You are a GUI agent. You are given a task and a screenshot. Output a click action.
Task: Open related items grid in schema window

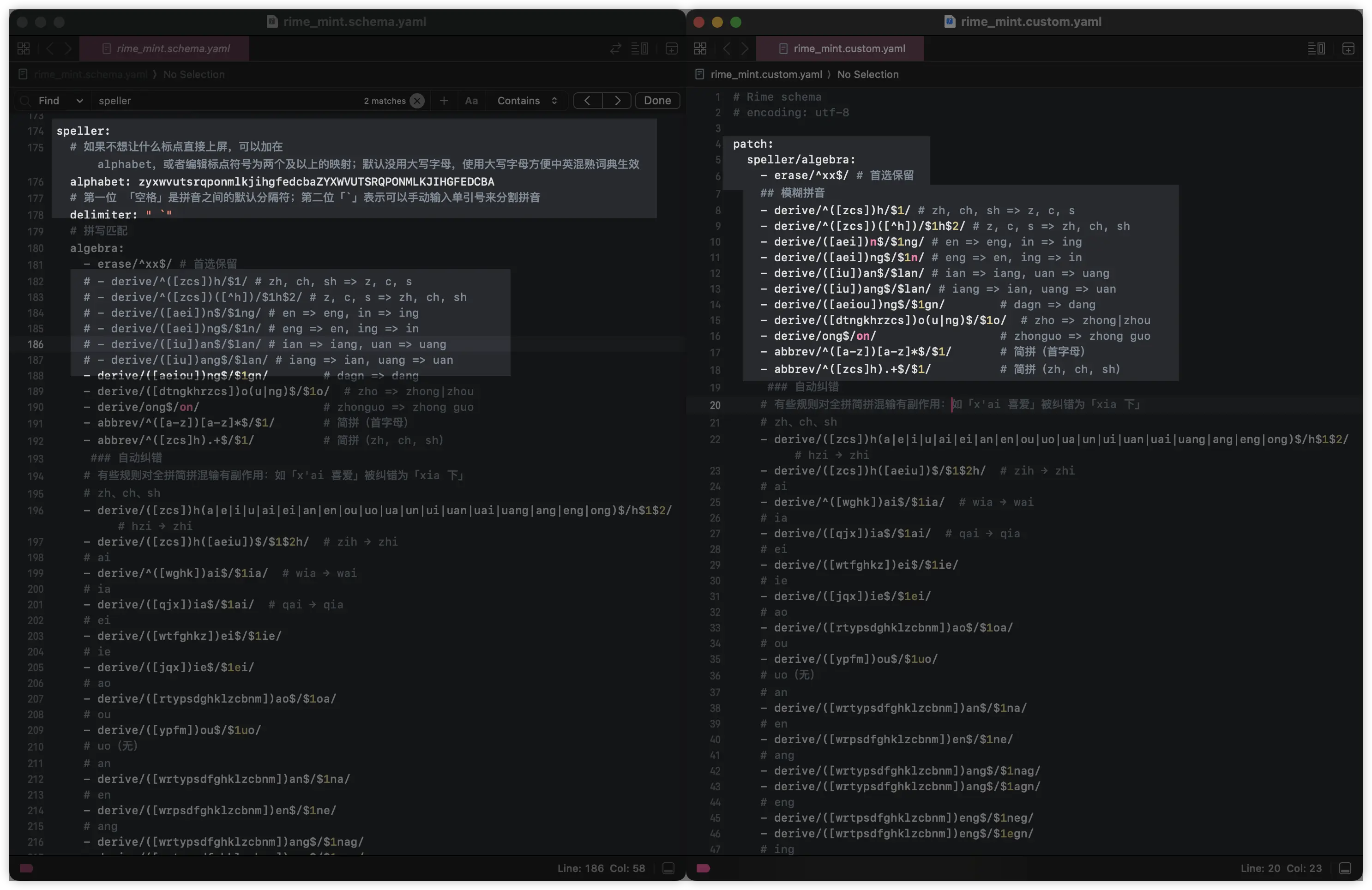pos(24,48)
